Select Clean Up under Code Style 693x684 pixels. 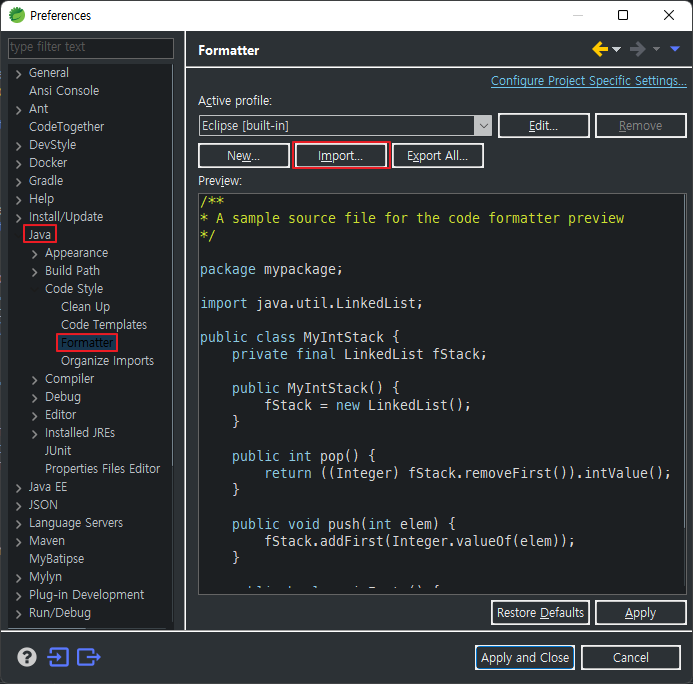[86, 307]
